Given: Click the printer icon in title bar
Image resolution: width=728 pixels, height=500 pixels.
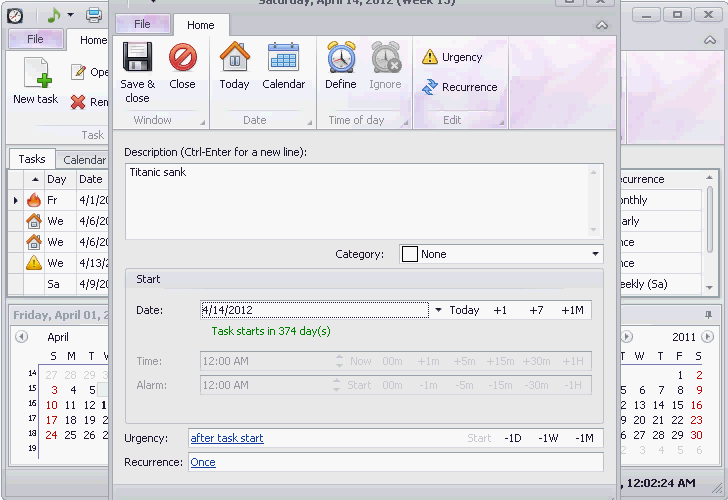Looking at the screenshot, I should (94, 15).
